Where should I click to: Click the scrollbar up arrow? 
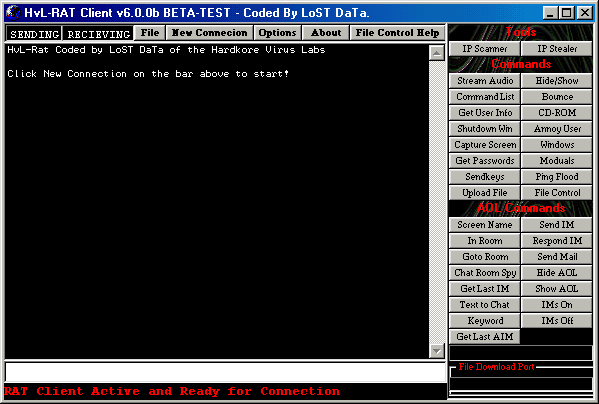[437, 53]
